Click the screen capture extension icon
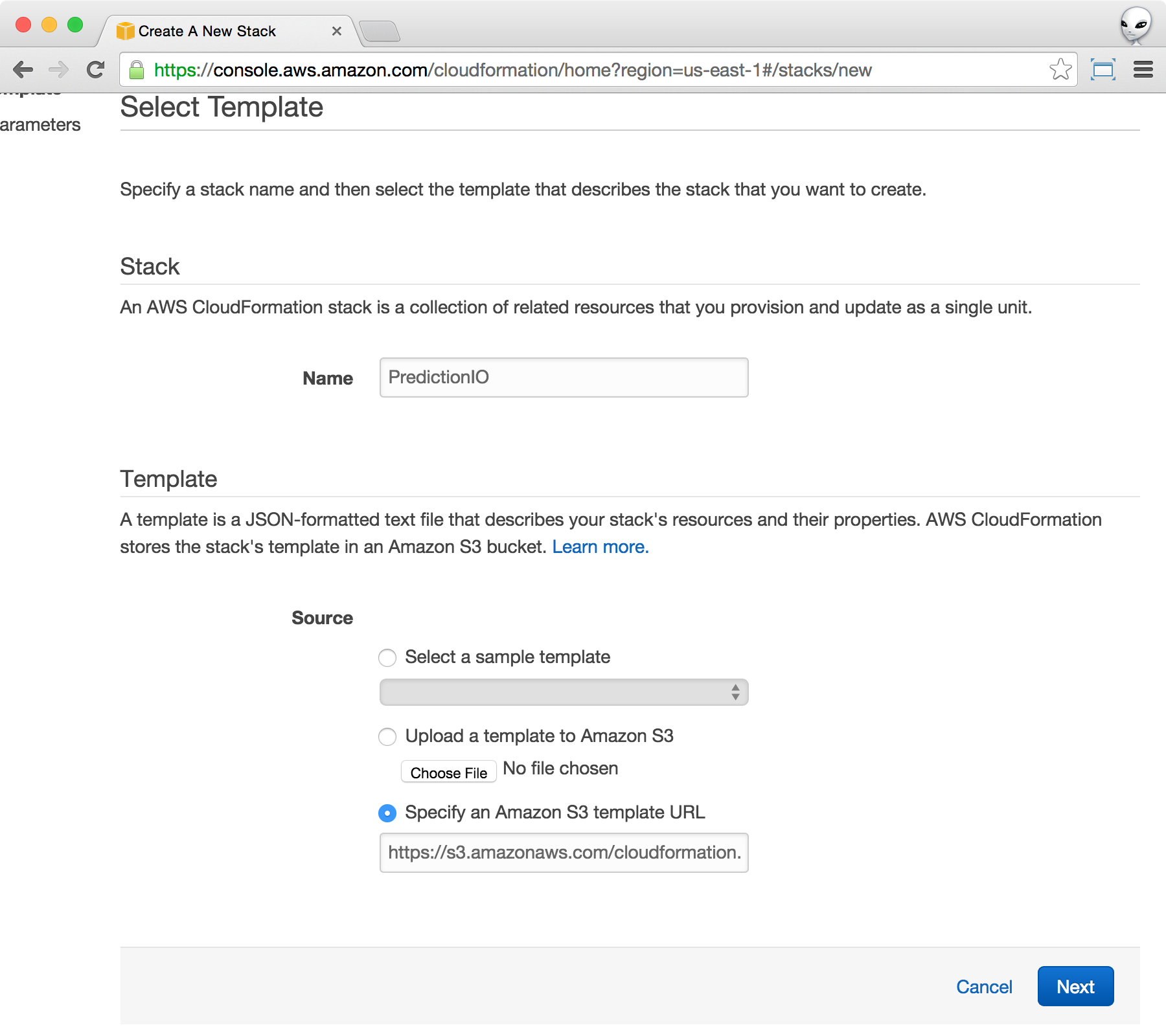 point(1103,69)
